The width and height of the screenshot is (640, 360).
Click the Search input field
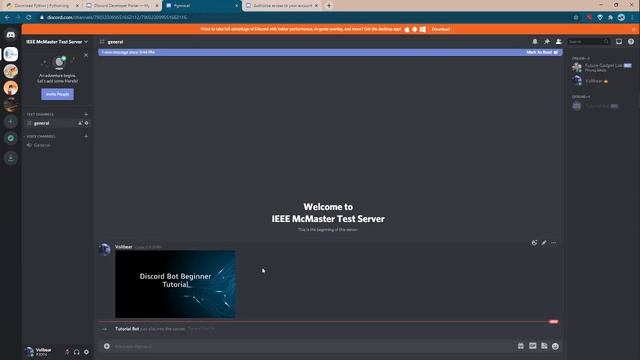589,42
